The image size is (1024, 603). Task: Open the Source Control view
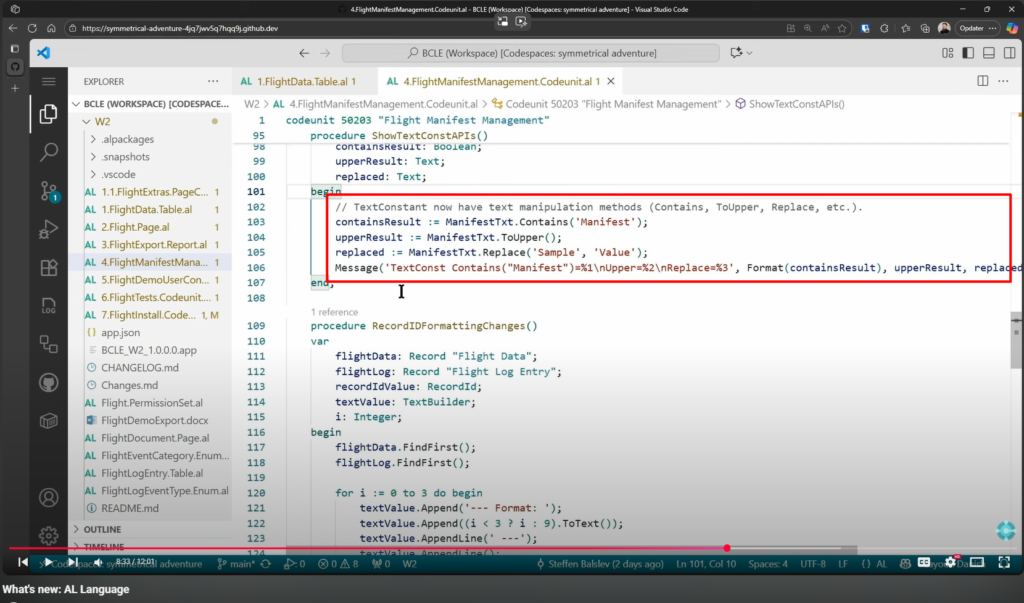(x=48, y=190)
